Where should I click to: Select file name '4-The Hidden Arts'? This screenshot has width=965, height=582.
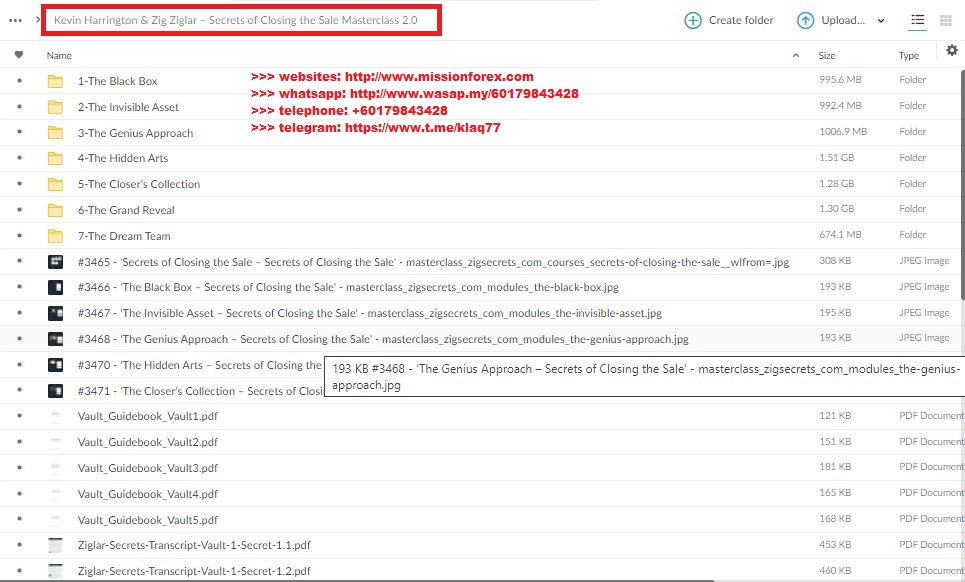coord(123,158)
